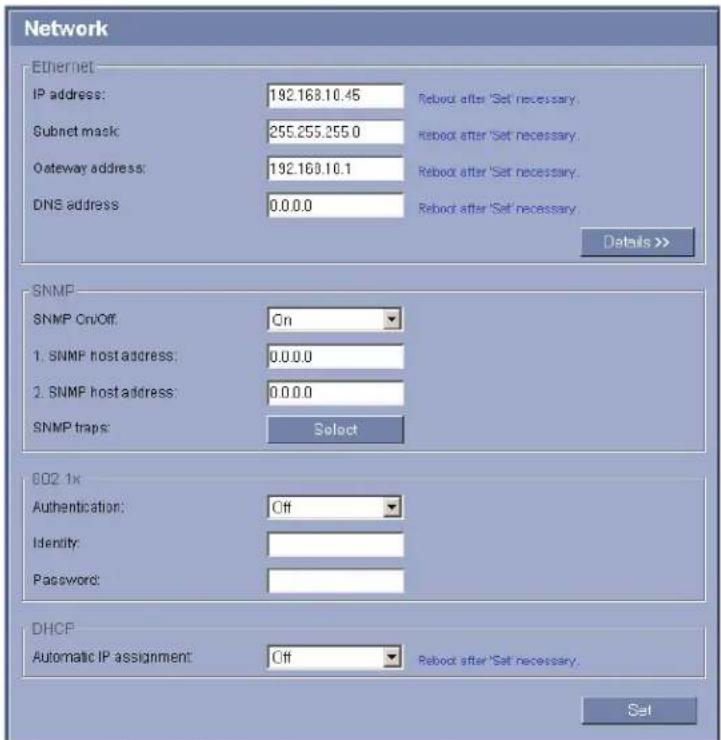Click the '2. SNMP host address:' label

(105, 392)
